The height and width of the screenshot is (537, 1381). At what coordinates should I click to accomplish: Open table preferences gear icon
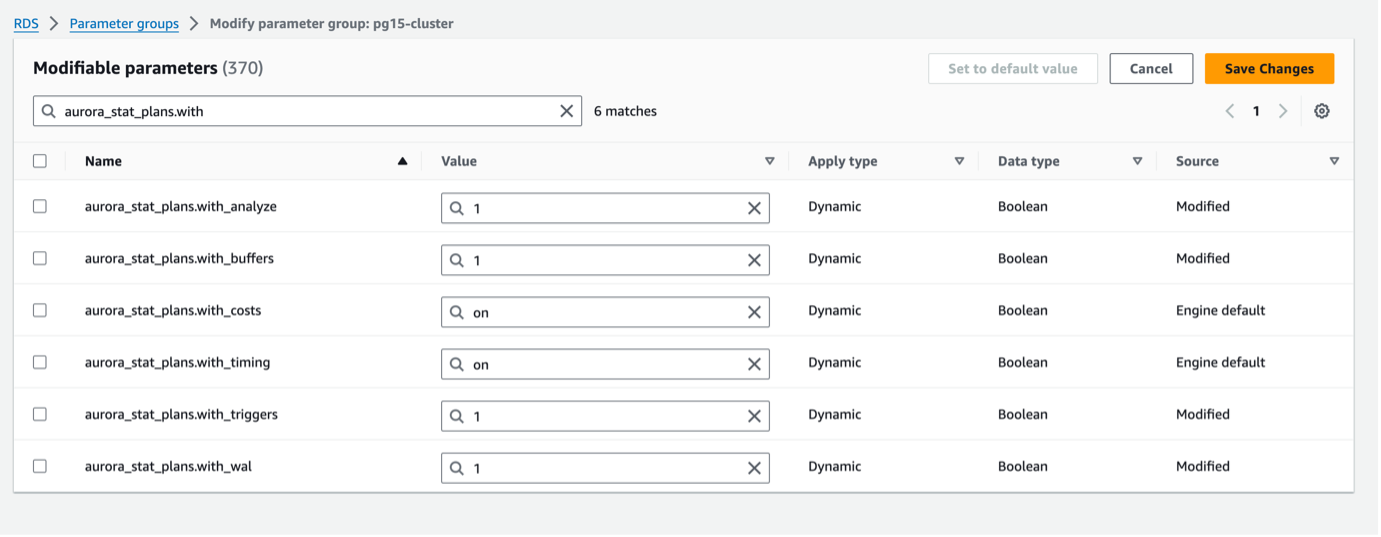point(1321,111)
